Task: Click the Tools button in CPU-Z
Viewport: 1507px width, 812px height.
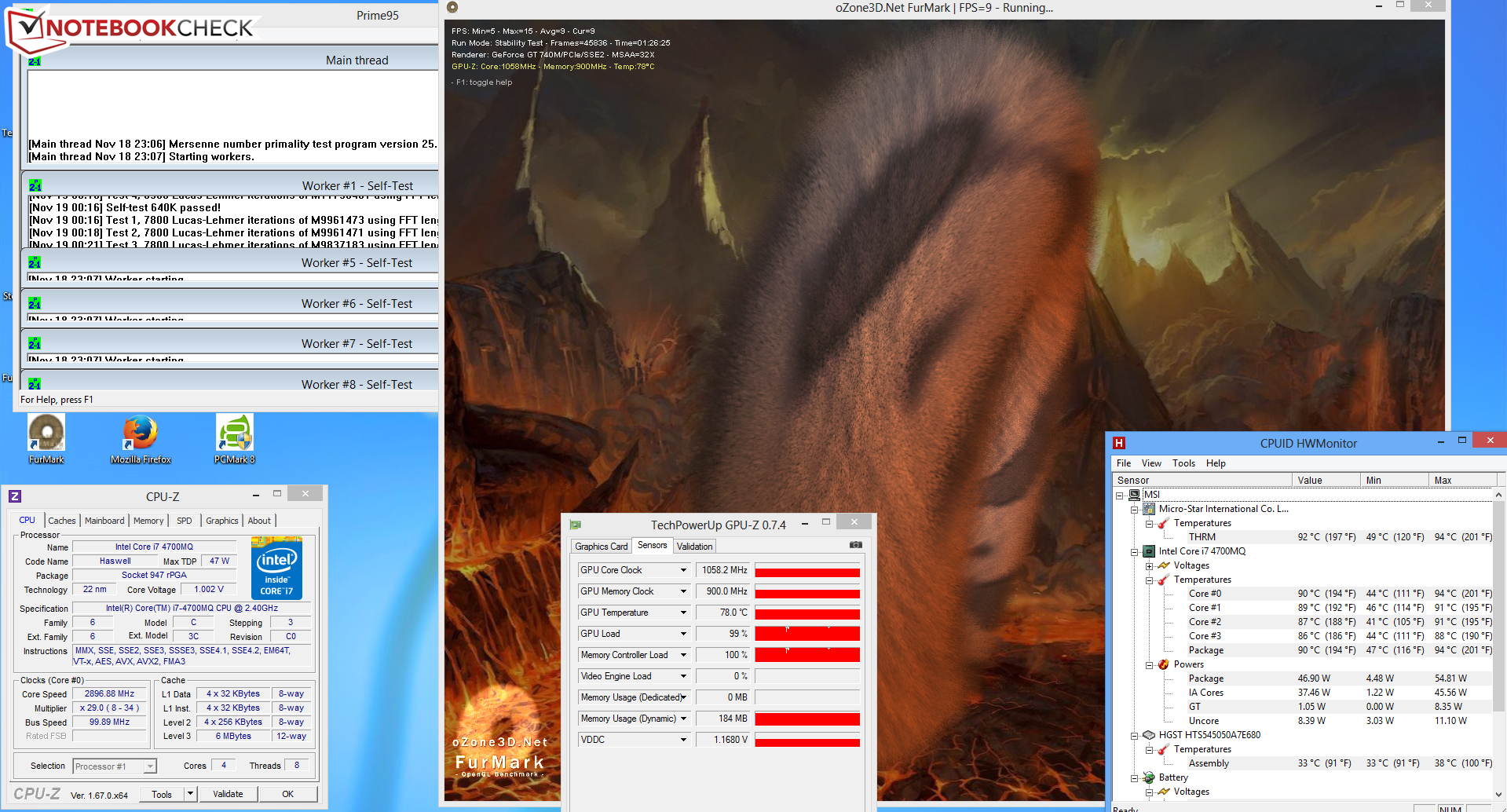Action: coord(162,794)
